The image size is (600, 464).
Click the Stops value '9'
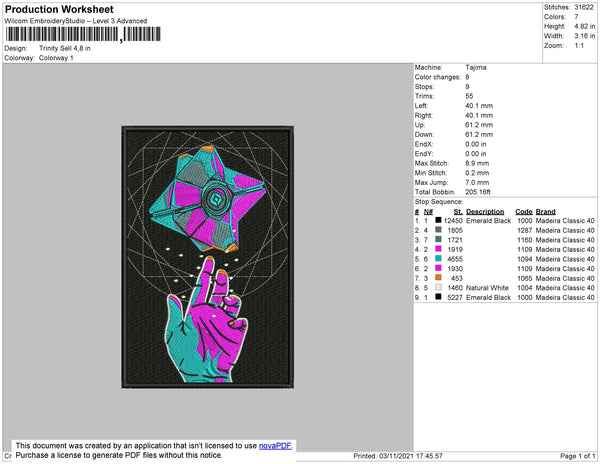point(467,86)
